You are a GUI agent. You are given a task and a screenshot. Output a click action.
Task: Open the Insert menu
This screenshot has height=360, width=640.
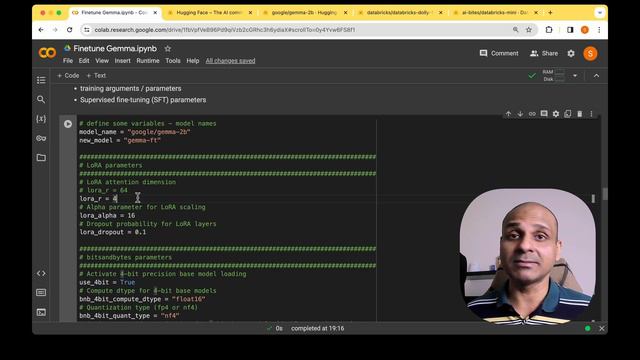click(x=122, y=61)
